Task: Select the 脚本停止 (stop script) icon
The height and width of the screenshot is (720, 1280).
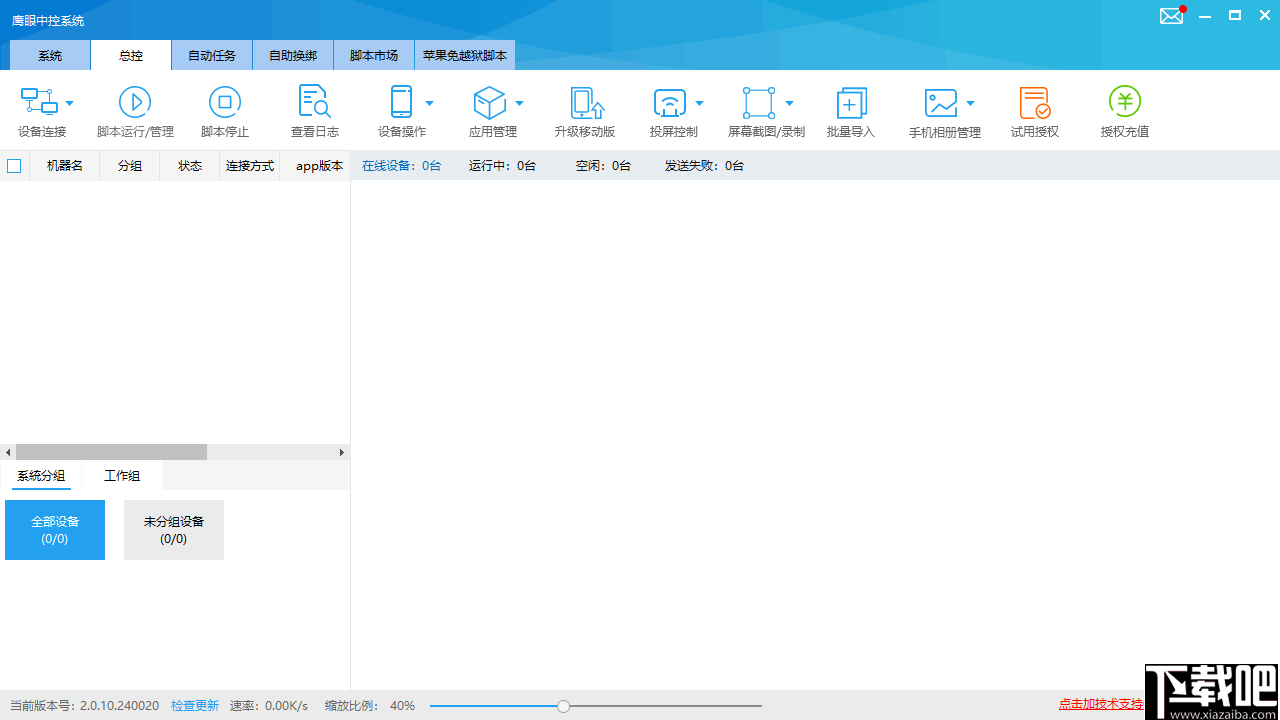Action: tap(224, 110)
